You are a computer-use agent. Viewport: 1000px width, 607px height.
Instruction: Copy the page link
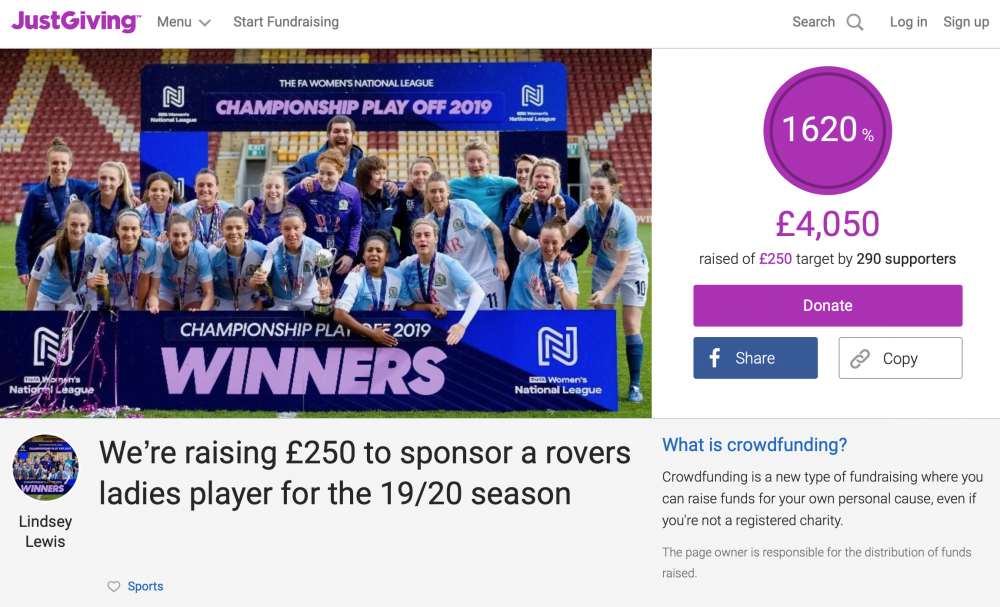point(899,358)
